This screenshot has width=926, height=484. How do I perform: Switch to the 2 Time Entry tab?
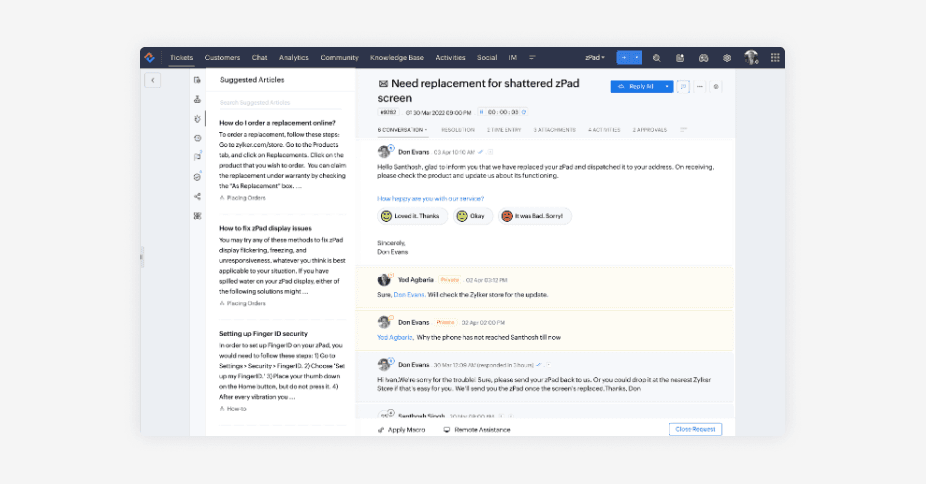[x=504, y=130]
